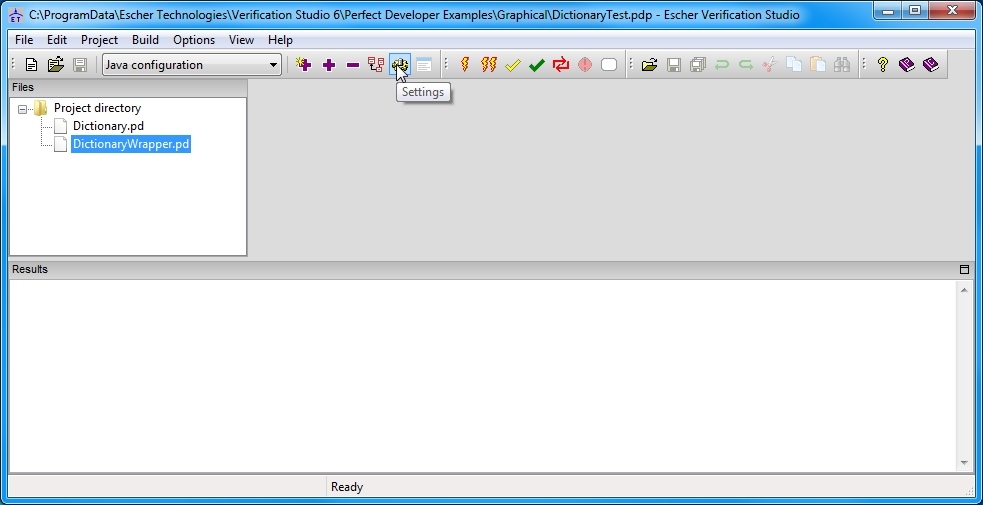983x505 pixels.
Task: Click the Results scrollbar up arrow
Action: click(964, 289)
